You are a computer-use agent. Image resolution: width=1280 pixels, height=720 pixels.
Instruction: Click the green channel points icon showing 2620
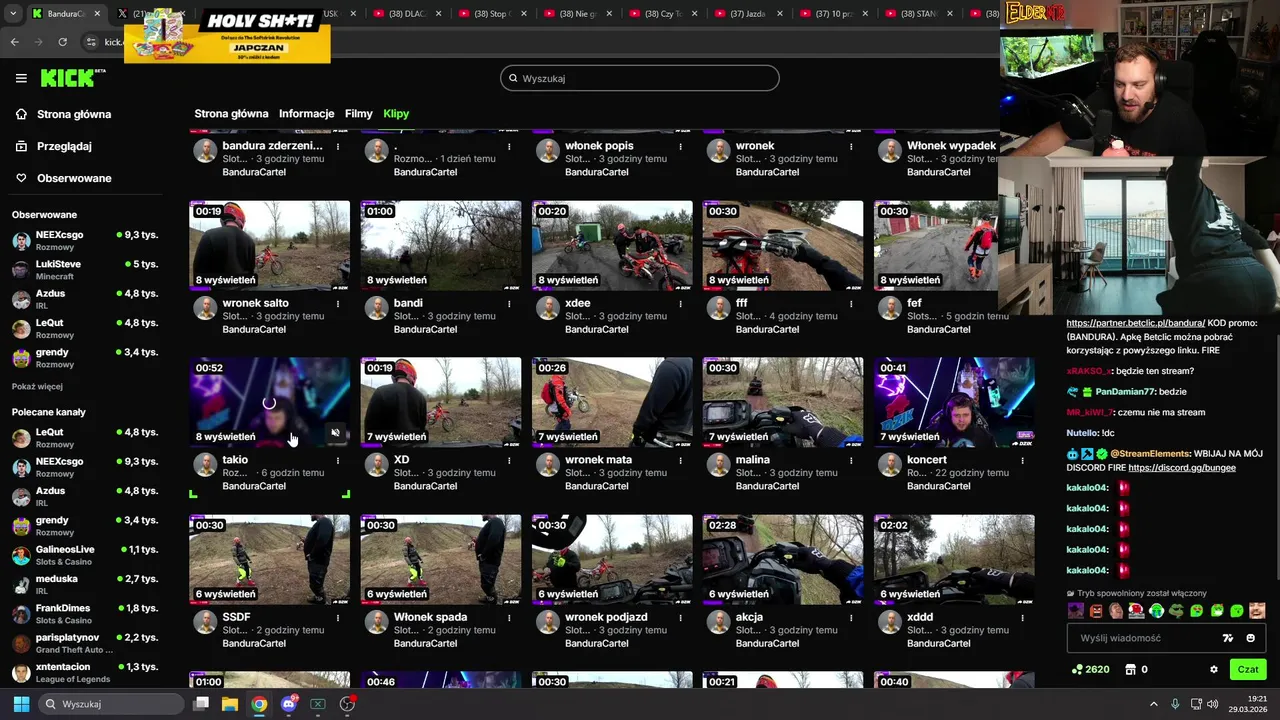(1077, 670)
